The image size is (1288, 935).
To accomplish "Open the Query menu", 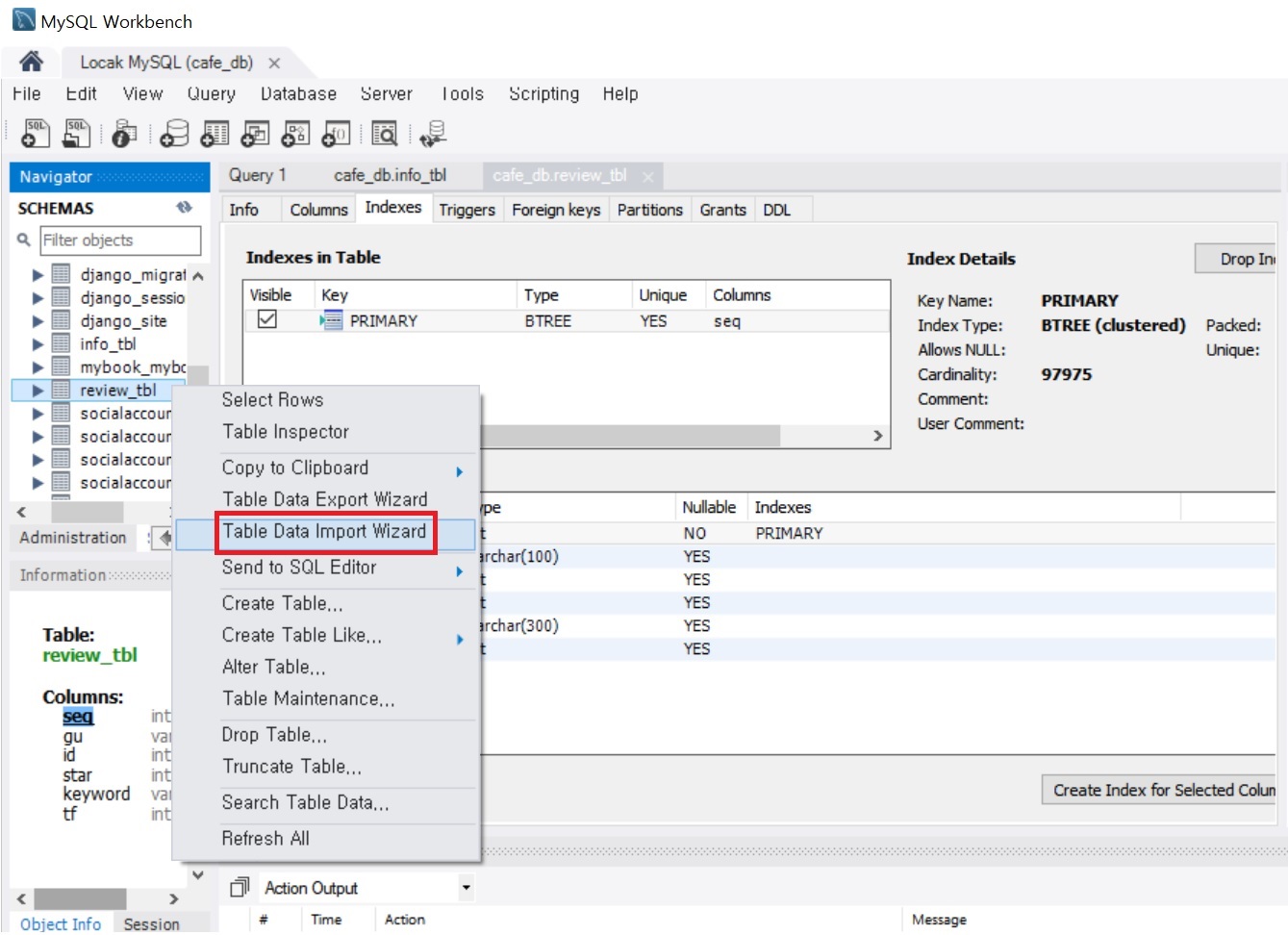I will tap(212, 93).
